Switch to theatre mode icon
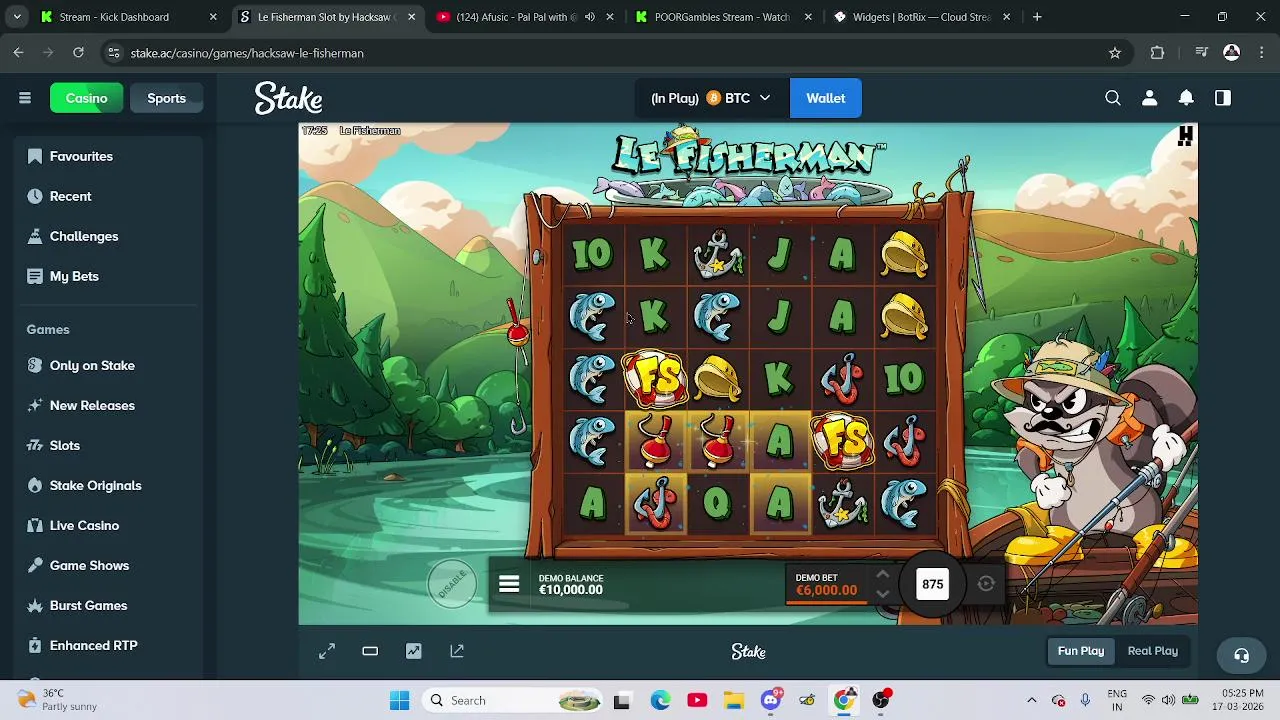The image size is (1280, 720). (370, 651)
